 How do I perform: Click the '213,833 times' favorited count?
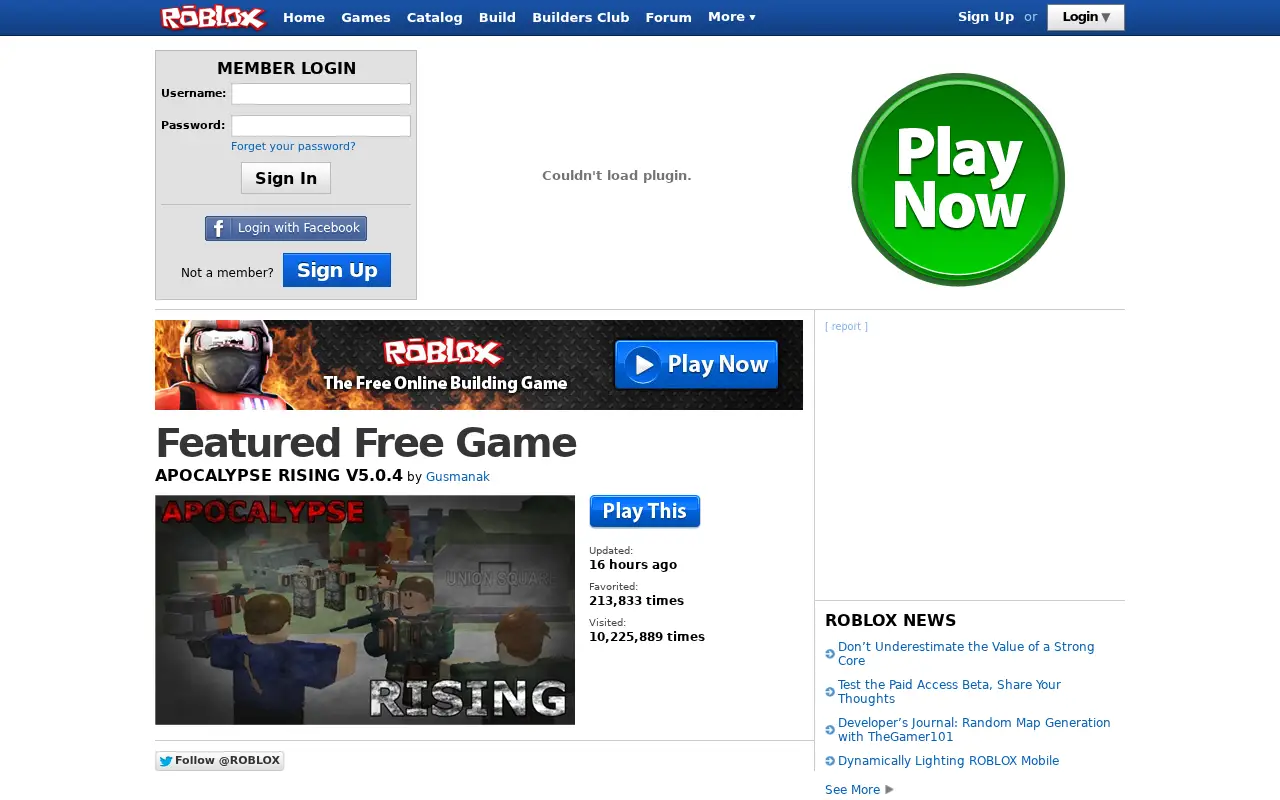coord(636,601)
